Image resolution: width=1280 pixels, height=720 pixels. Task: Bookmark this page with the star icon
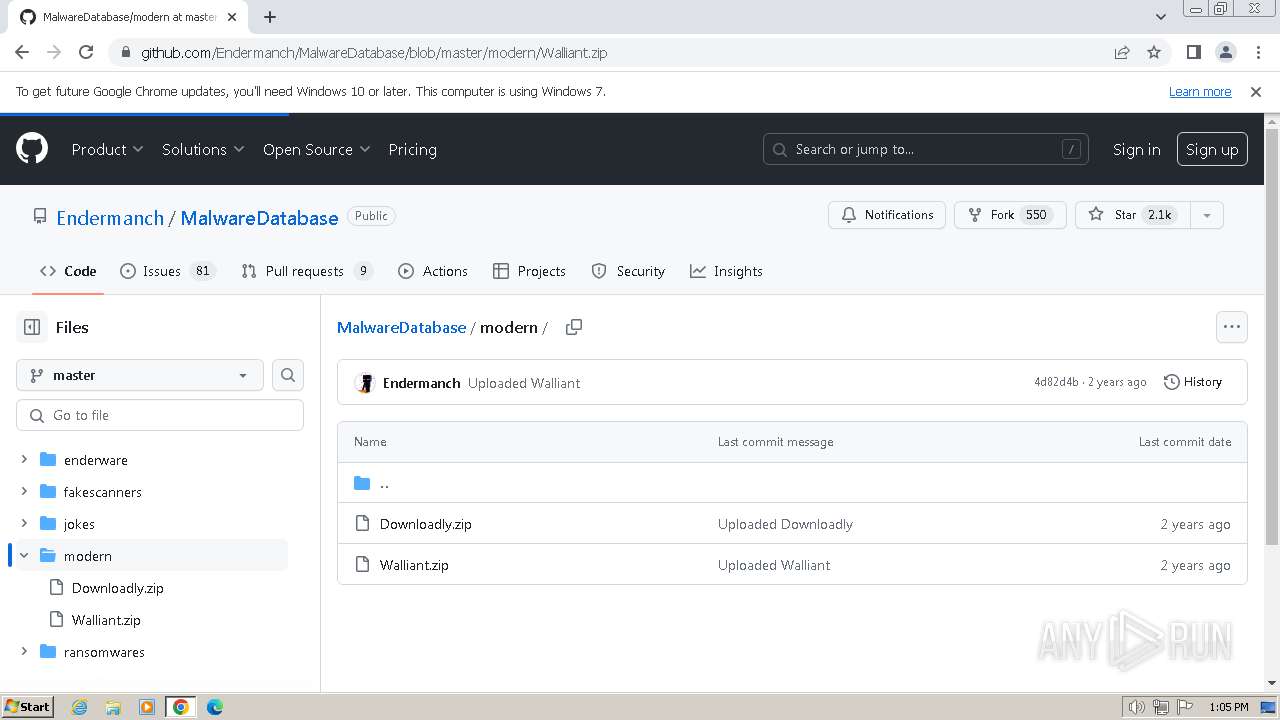(1154, 52)
